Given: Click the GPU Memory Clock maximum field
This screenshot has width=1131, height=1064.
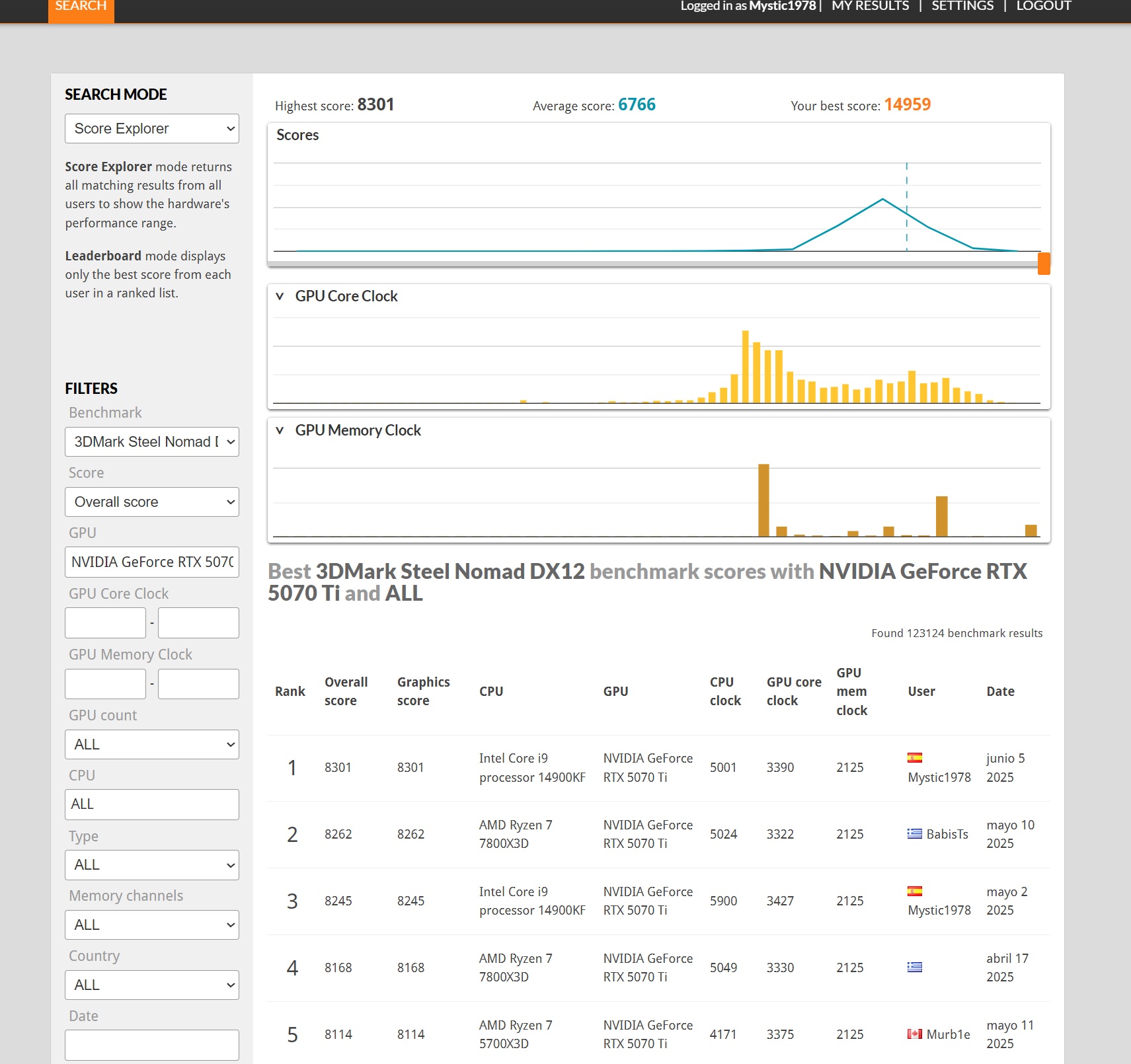Looking at the screenshot, I should (x=198, y=684).
